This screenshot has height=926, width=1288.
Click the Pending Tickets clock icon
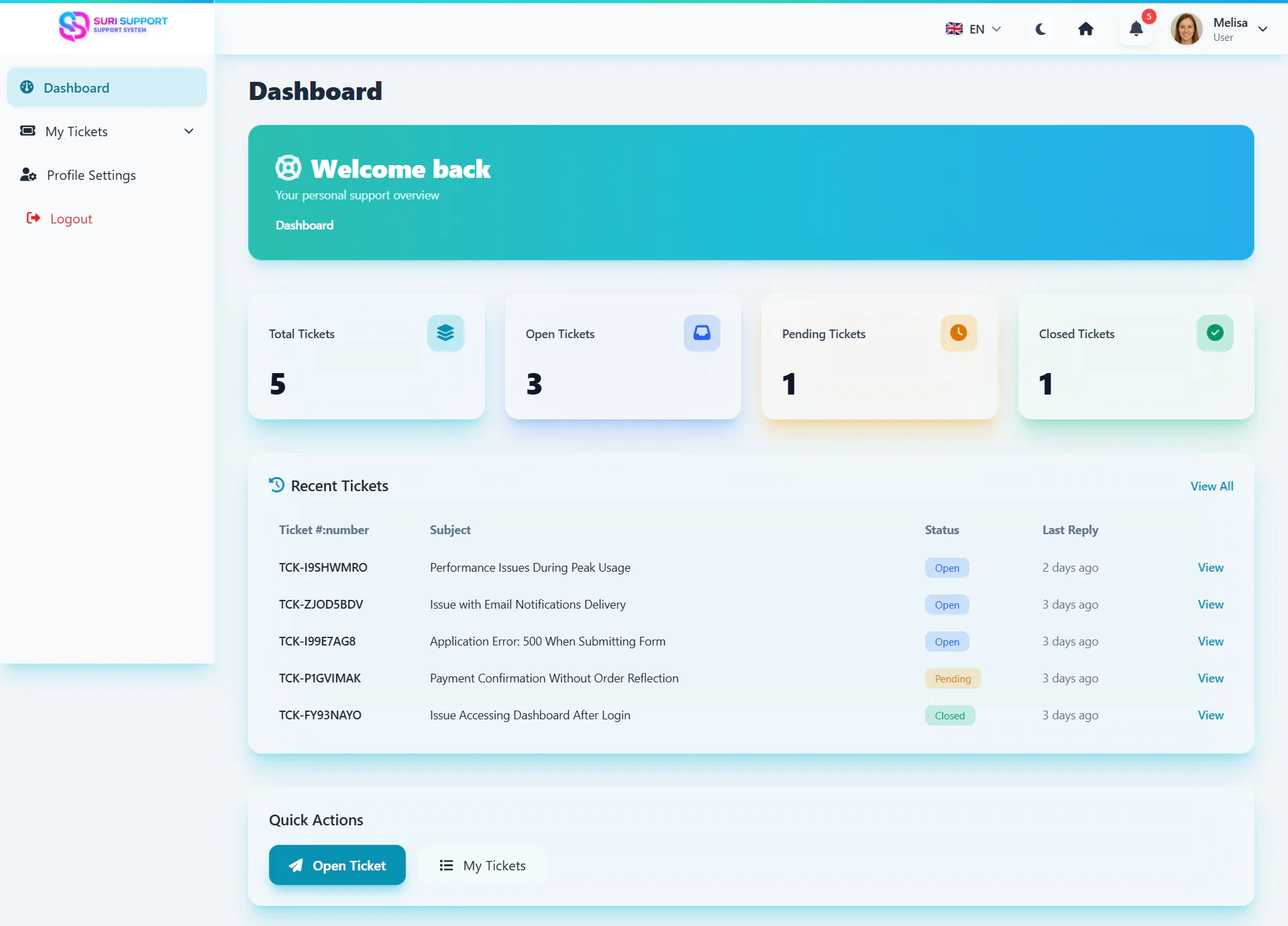pos(958,333)
